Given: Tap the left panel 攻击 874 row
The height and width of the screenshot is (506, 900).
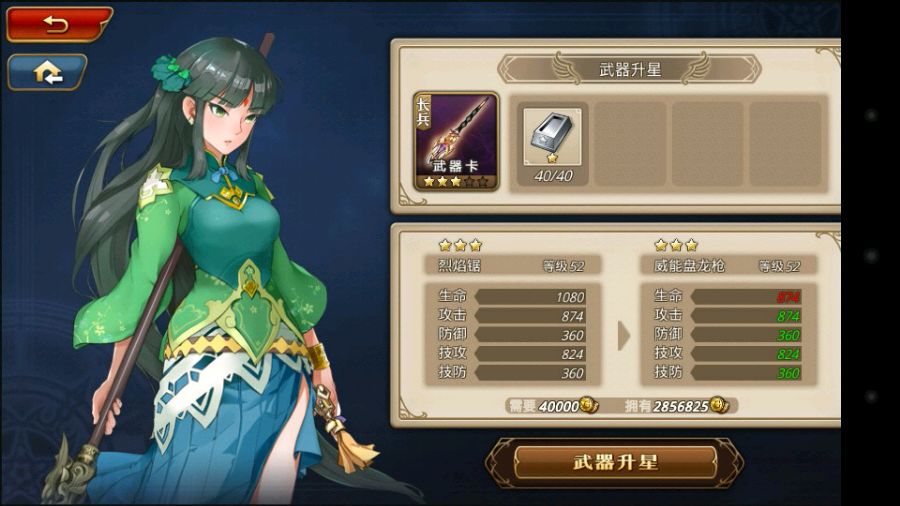Looking at the screenshot, I should [x=511, y=316].
